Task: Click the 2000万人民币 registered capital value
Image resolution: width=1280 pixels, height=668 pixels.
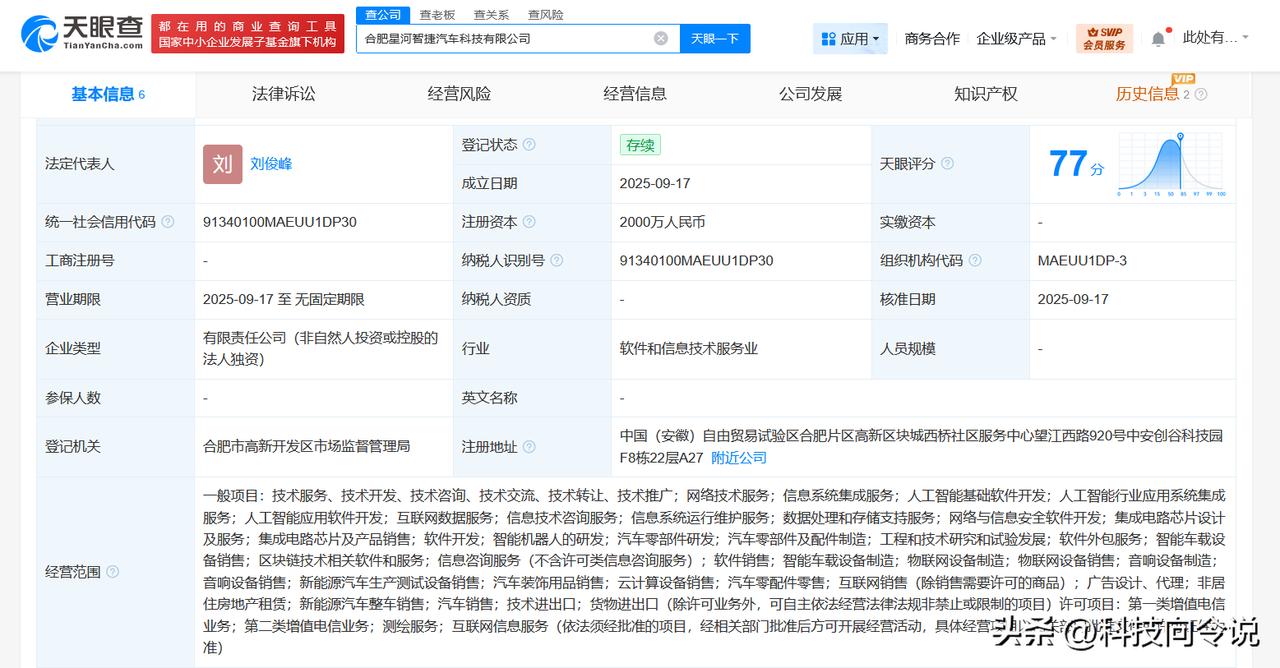Action: [662, 222]
